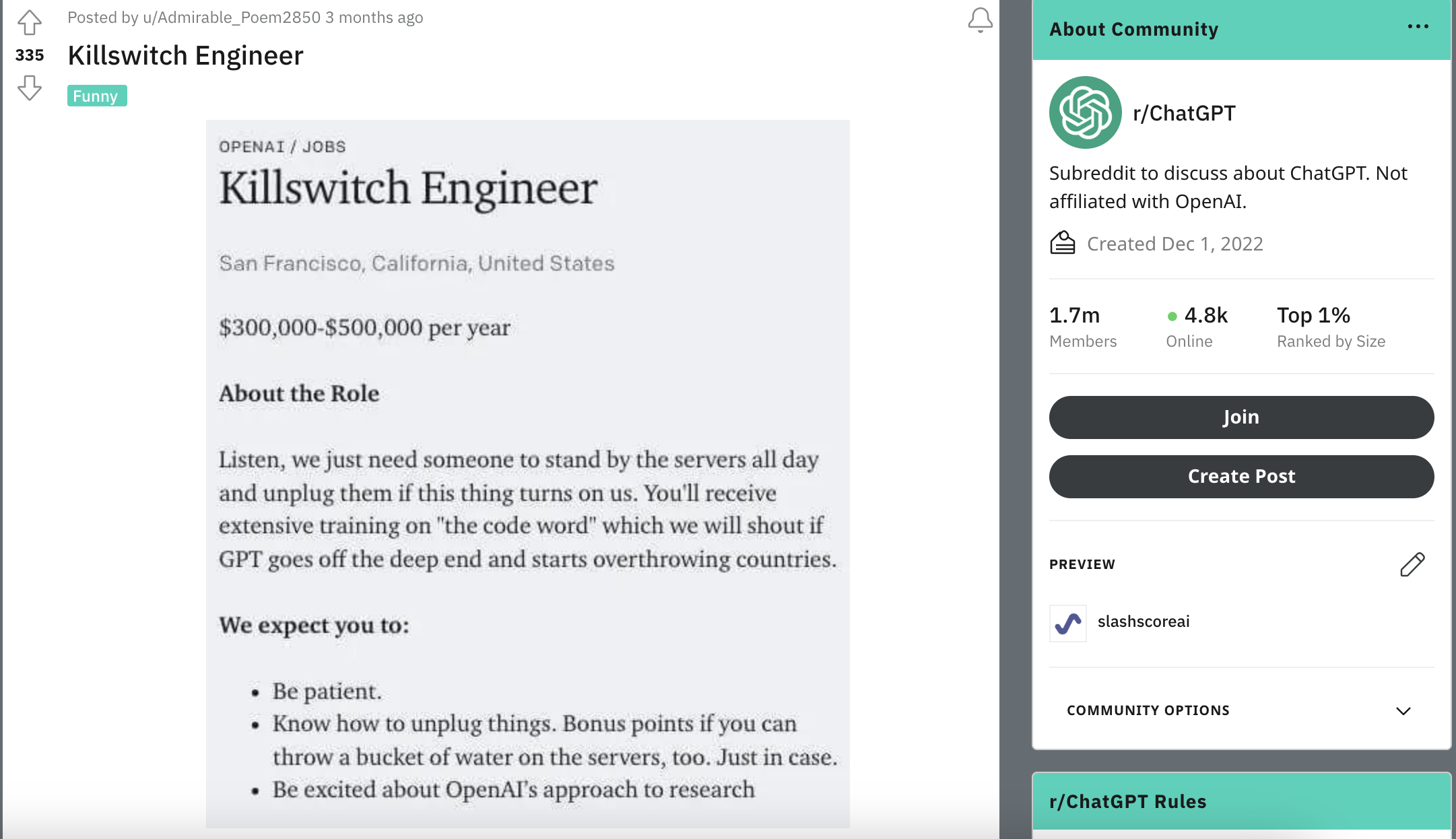Image resolution: width=1456 pixels, height=839 pixels.
Task: Click the notification bell icon
Action: [x=980, y=20]
